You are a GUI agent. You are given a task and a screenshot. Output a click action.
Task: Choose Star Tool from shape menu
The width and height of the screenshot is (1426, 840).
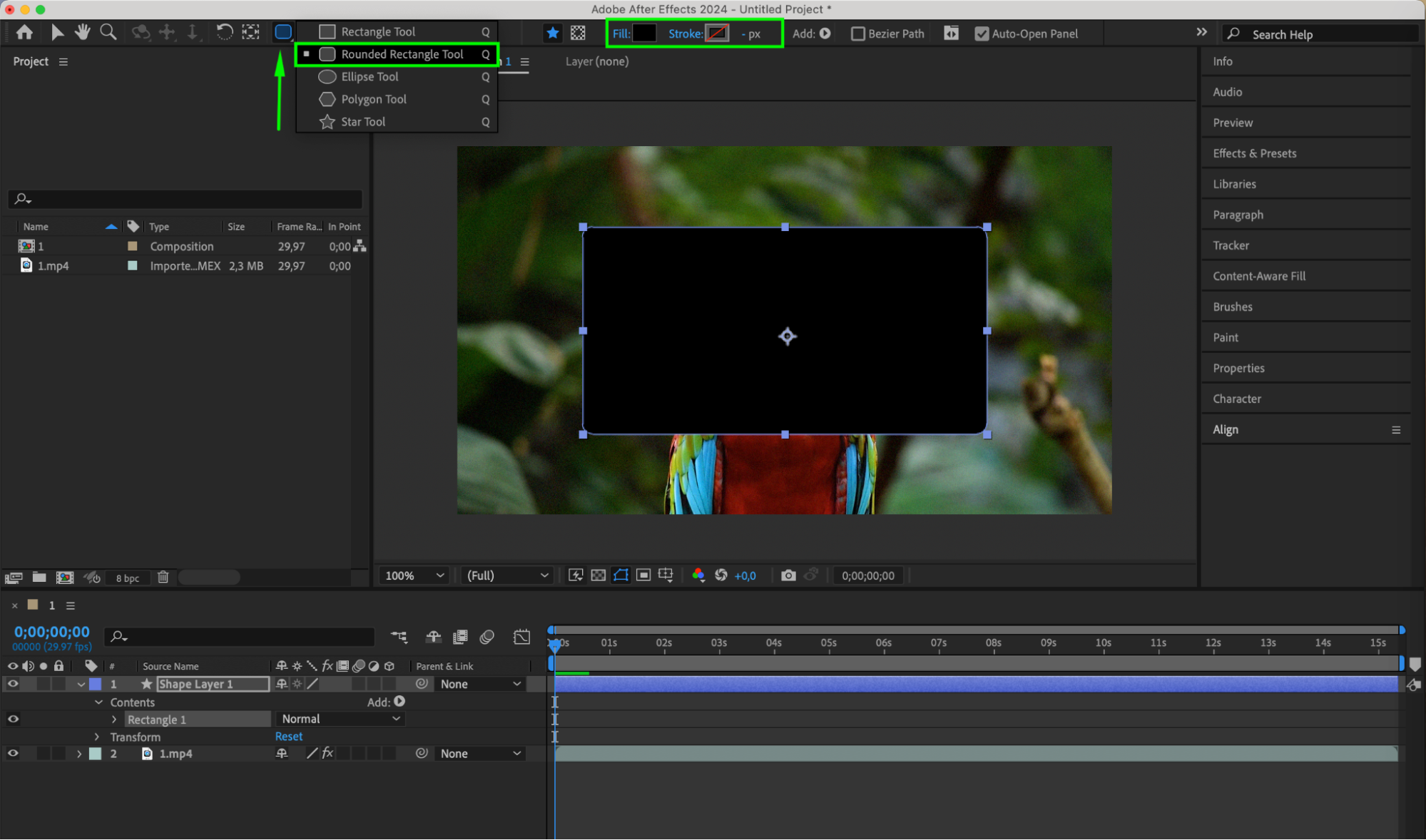pyautogui.click(x=363, y=122)
